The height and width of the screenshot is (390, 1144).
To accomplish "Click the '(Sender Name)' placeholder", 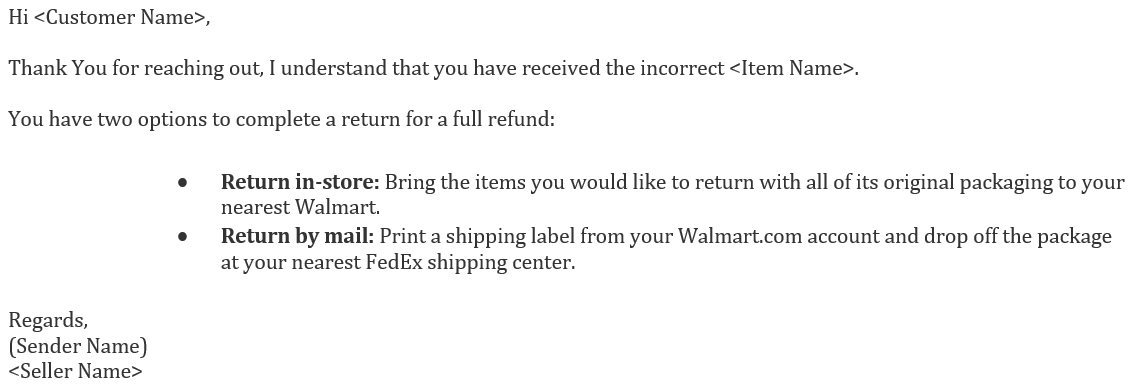I will coord(78,346).
